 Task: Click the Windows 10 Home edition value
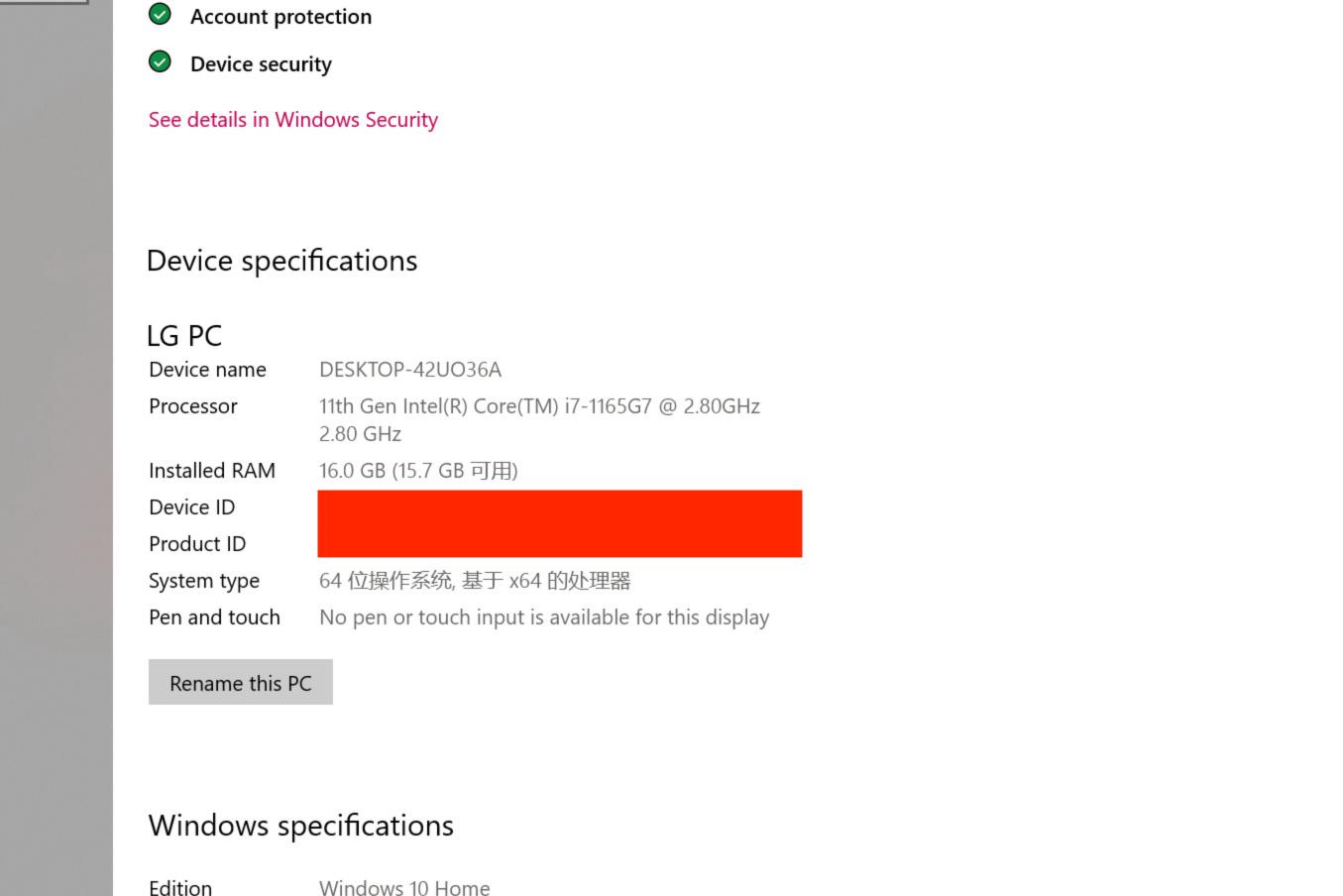404,887
